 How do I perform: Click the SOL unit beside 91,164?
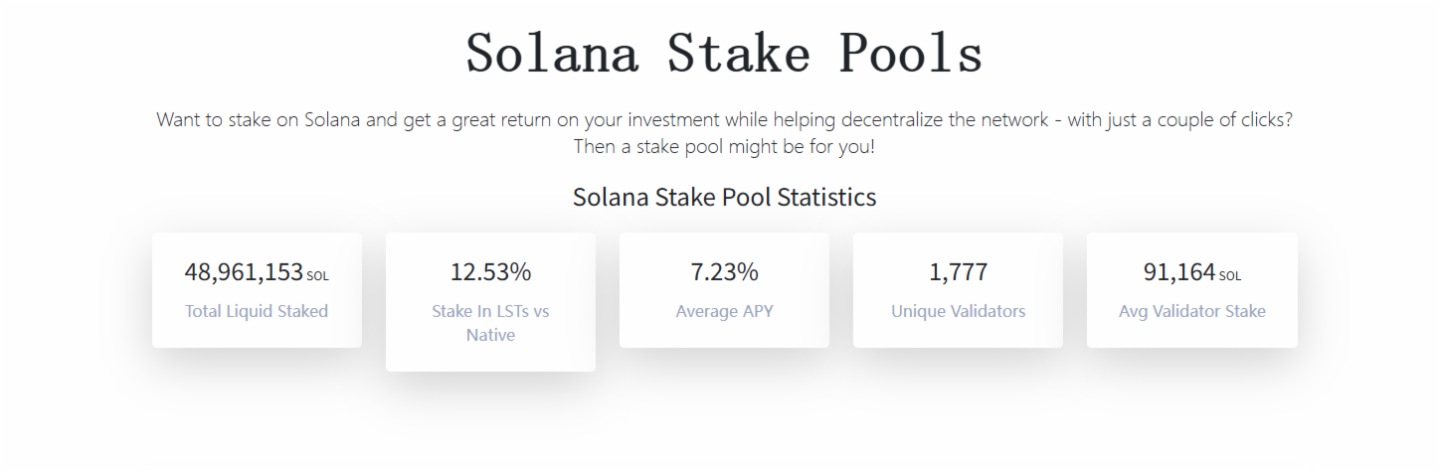[1230, 276]
